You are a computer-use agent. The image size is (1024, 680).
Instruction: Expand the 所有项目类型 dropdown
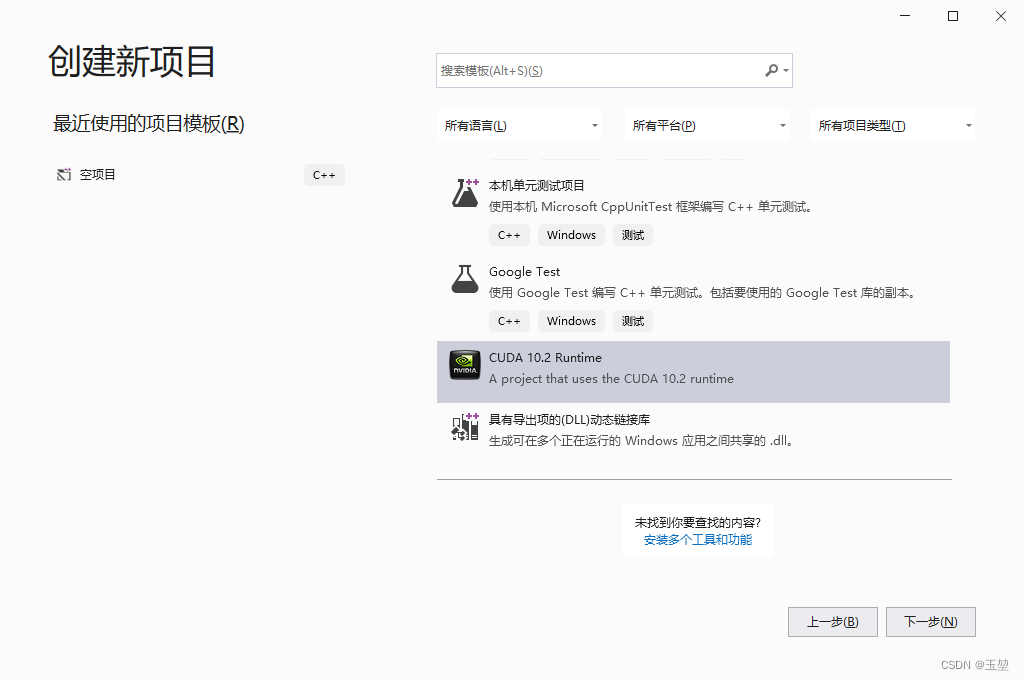pyautogui.click(x=893, y=125)
